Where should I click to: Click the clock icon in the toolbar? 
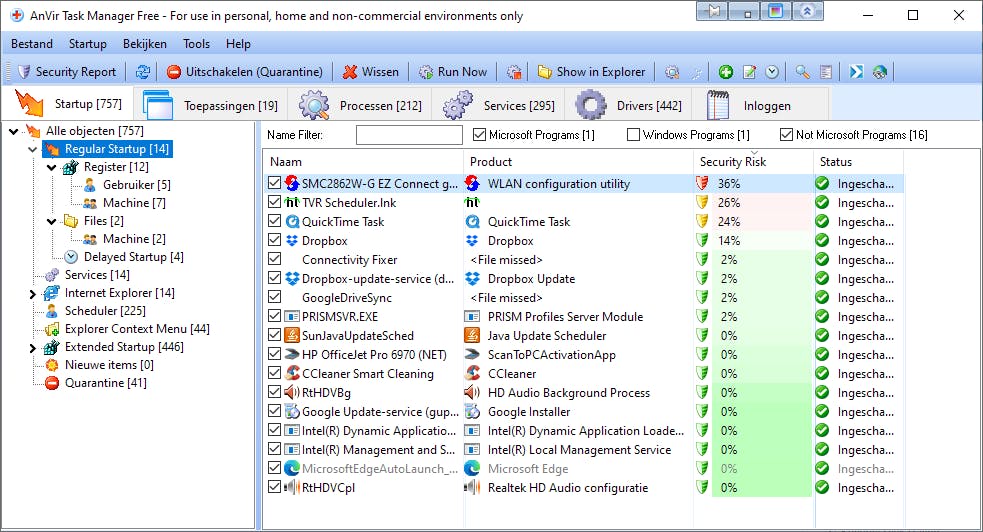point(772,72)
